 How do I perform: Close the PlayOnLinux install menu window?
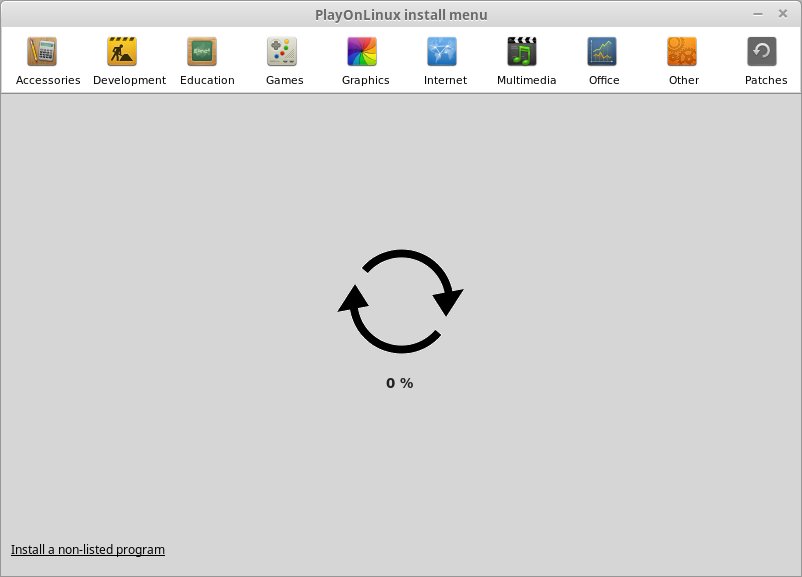pyautogui.click(x=783, y=14)
